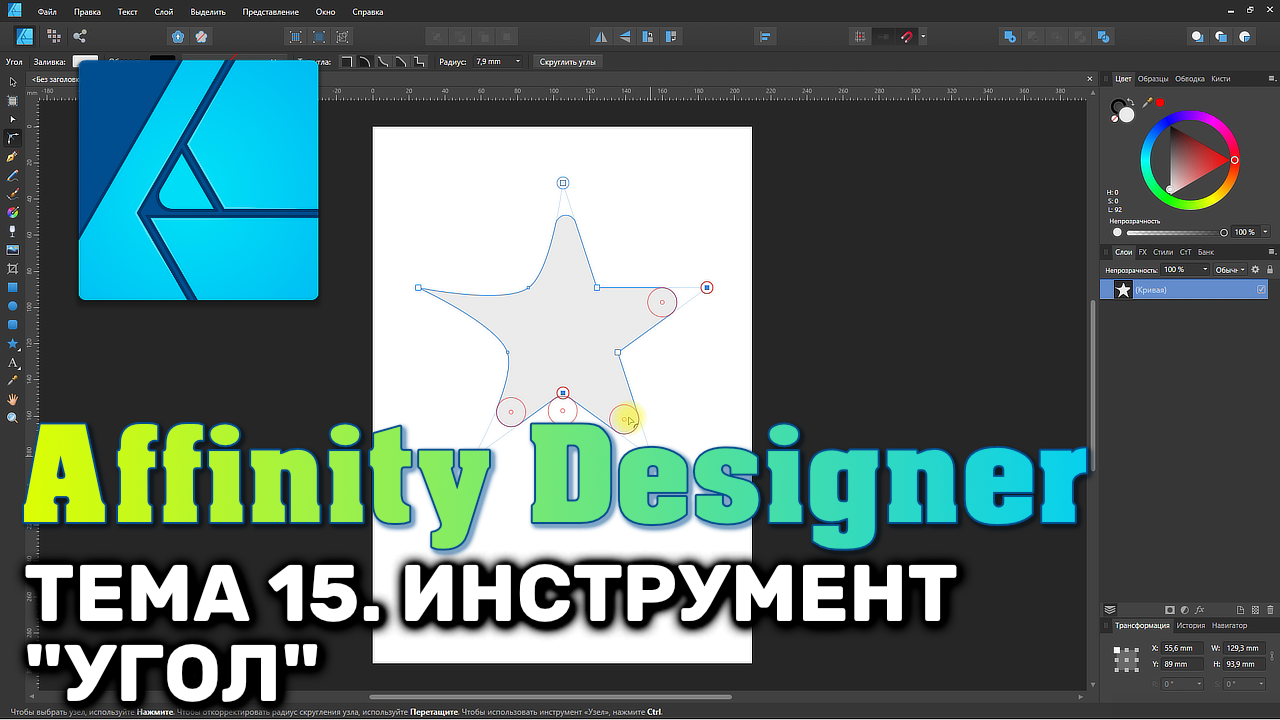Select the Rounded Rectangle tool
Viewport: 1280px width, 720px height.
13,325
